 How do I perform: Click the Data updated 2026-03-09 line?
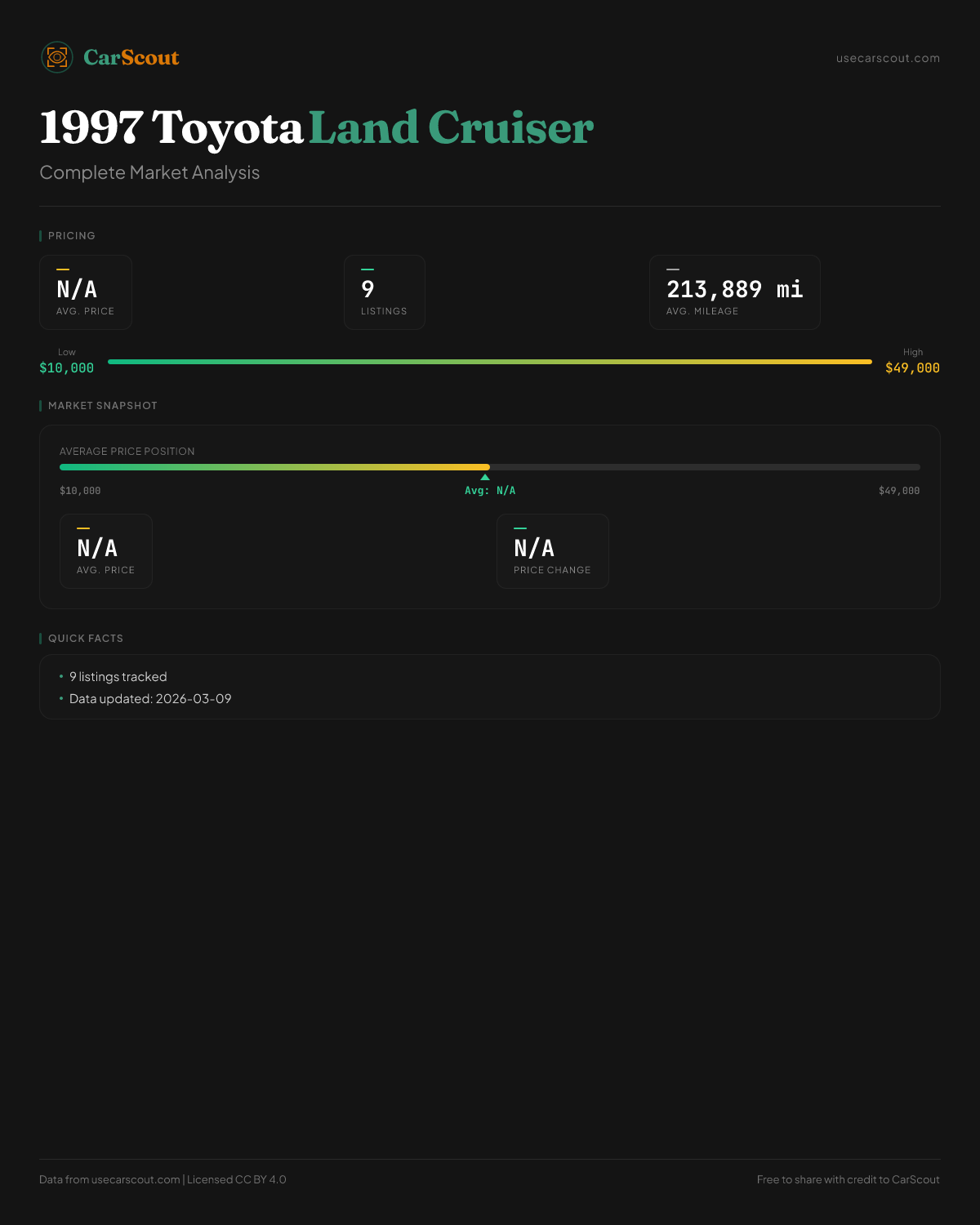pyautogui.click(x=150, y=699)
